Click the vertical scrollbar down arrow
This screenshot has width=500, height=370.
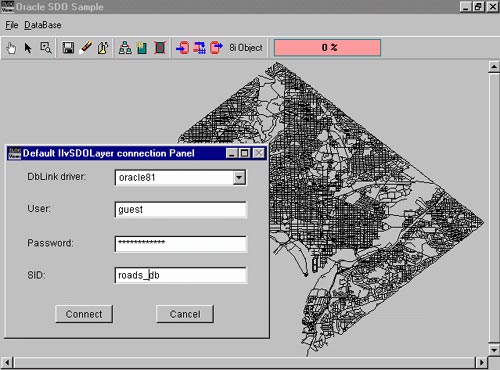494,350
